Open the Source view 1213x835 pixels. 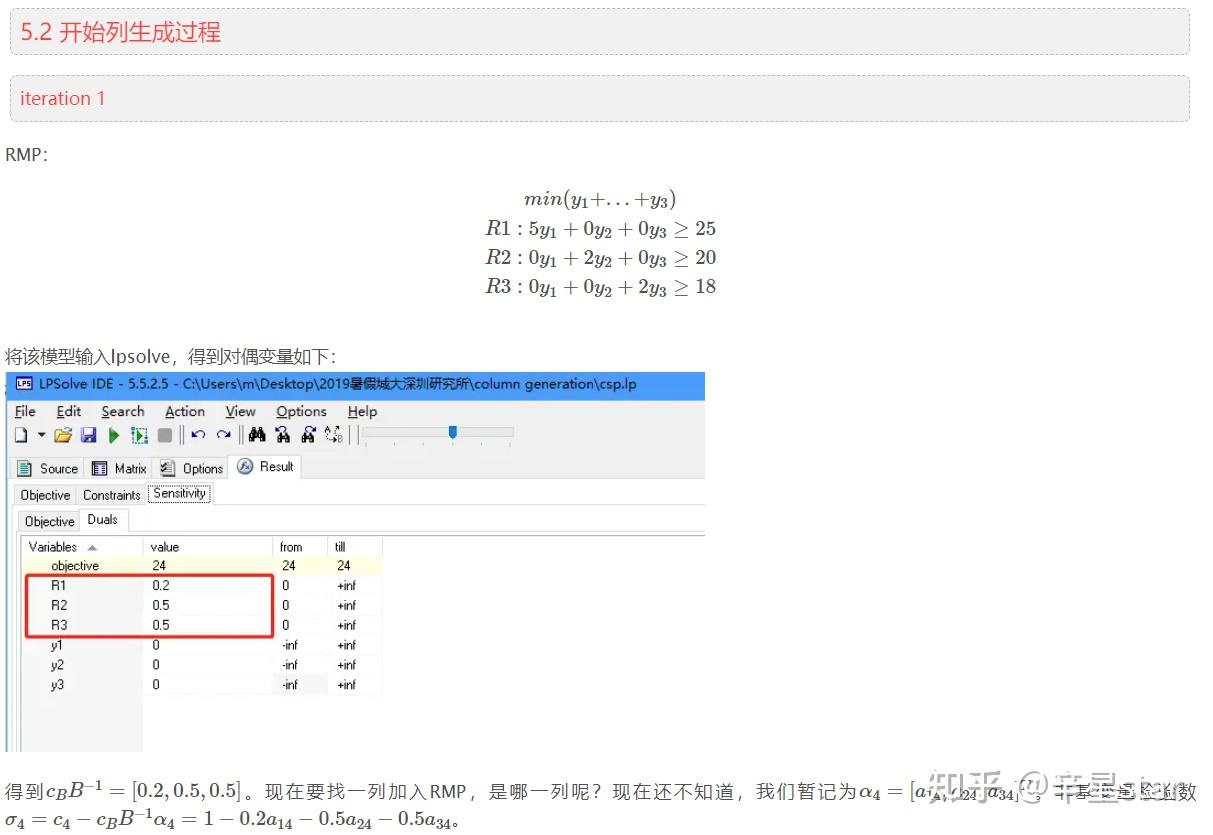point(57,467)
